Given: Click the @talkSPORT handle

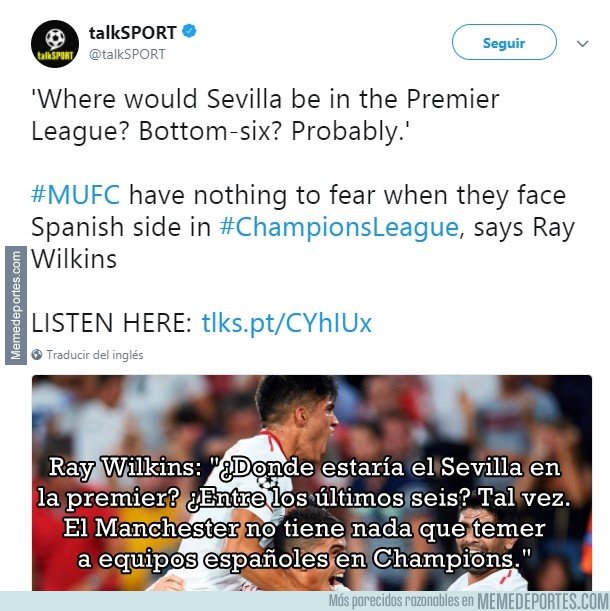Looking at the screenshot, I should coord(127,54).
